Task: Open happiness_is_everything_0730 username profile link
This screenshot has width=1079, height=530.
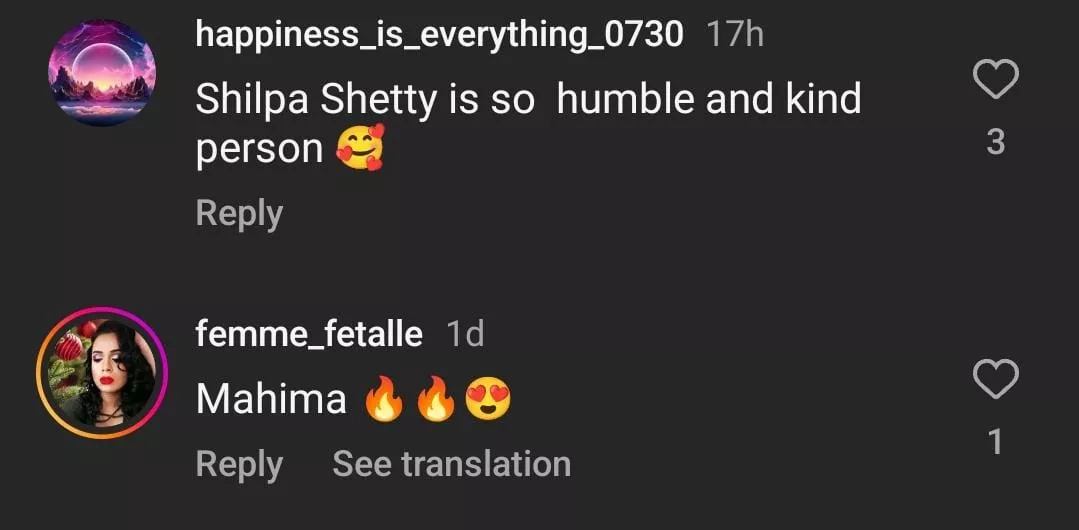Action: [440, 34]
